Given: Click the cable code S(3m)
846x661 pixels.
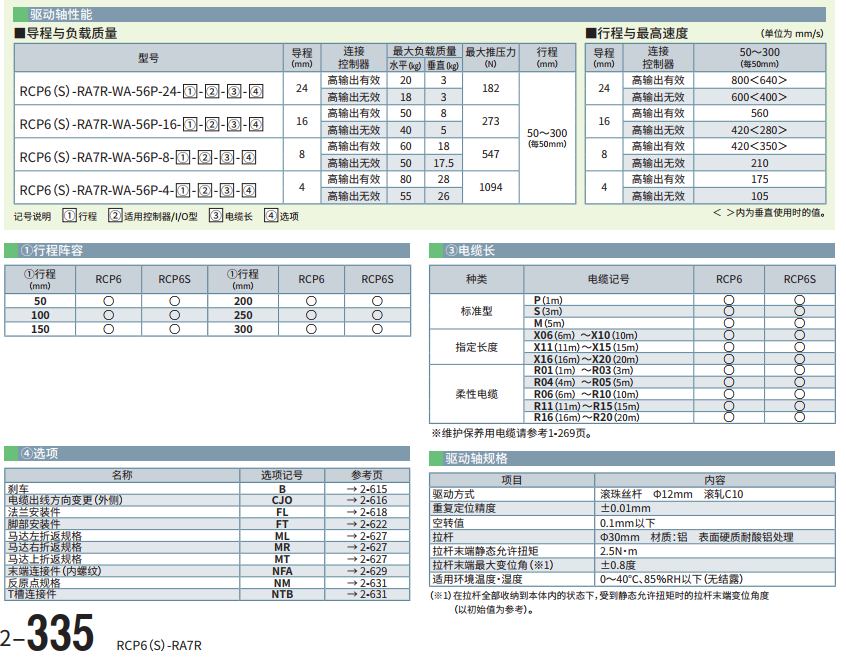Looking at the screenshot, I should pos(548,311).
